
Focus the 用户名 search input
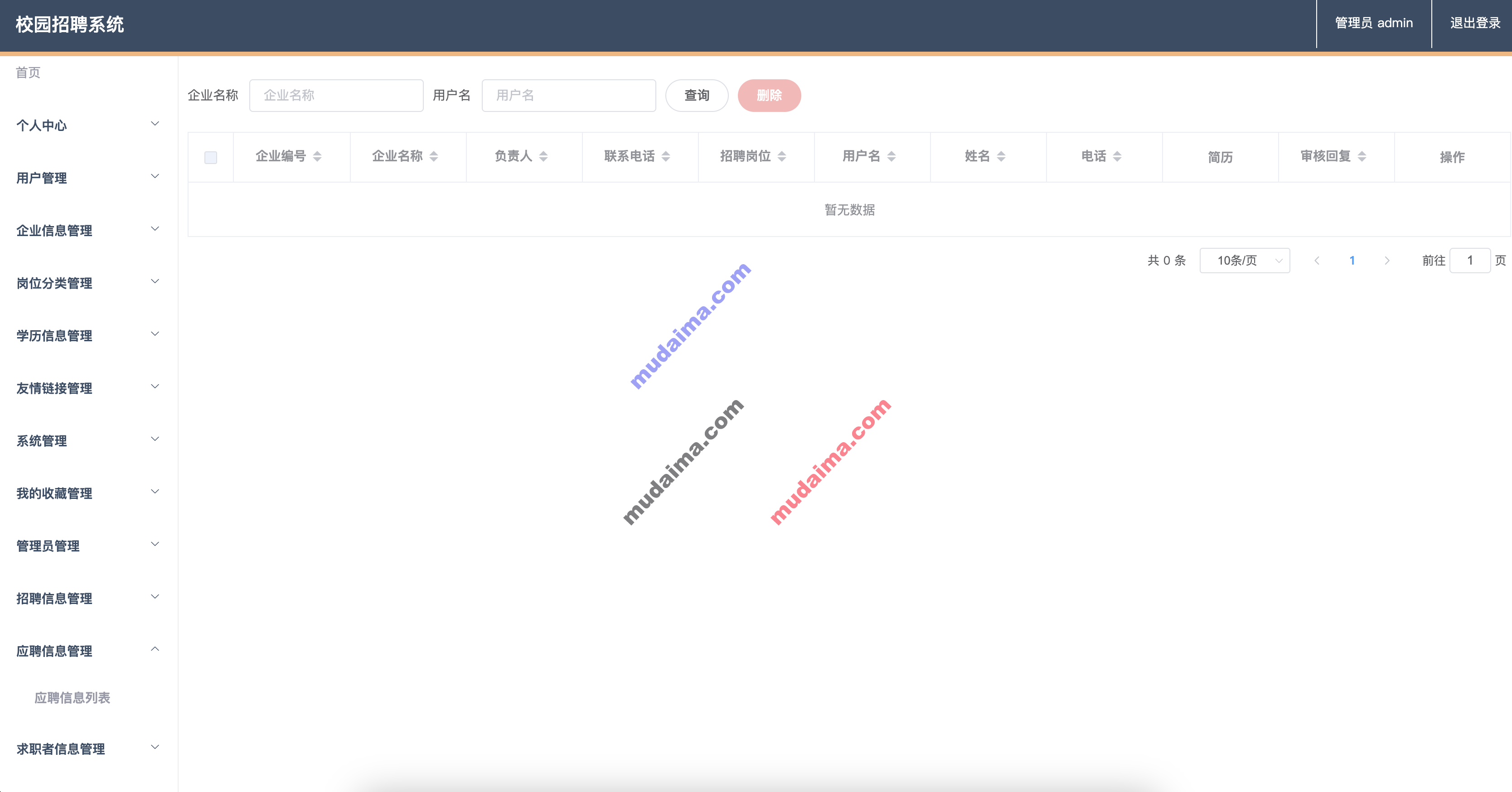(569, 95)
